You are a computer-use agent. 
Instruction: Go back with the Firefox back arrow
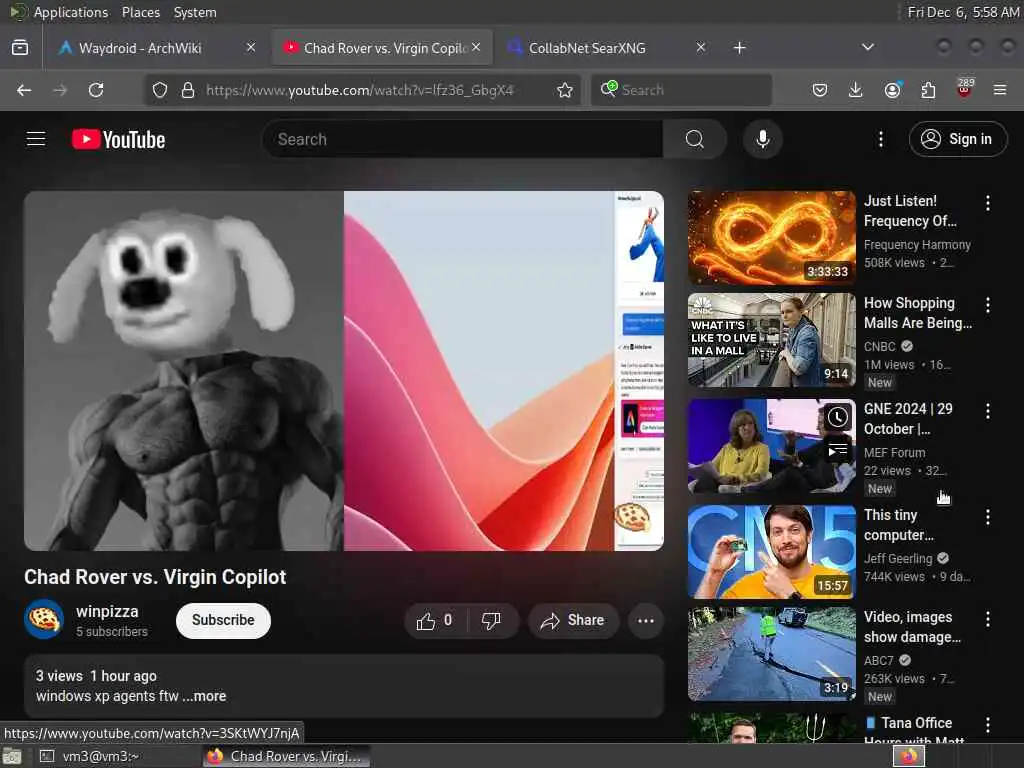point(24,90)
